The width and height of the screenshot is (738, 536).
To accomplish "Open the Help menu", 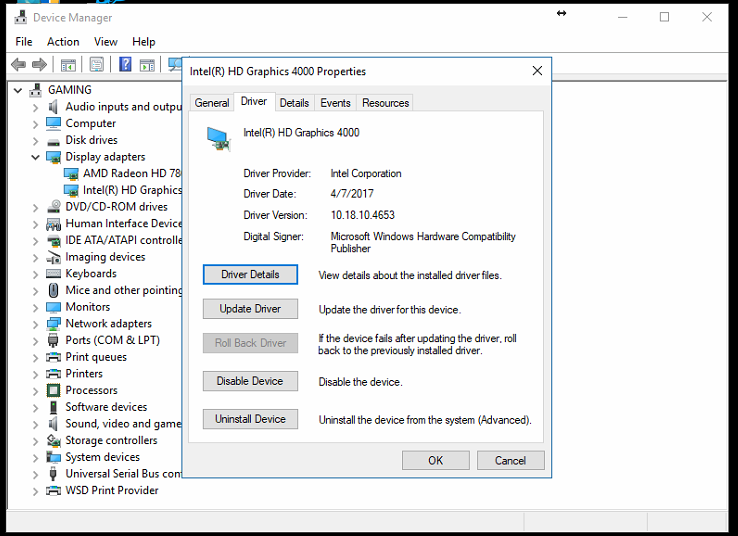I will pyautogui.click(x=144, y=42).
